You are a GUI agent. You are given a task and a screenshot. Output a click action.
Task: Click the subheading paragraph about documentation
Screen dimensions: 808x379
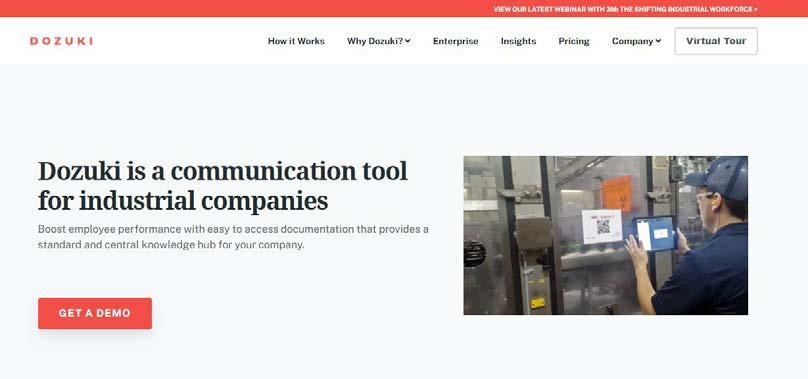coord(233,237)
